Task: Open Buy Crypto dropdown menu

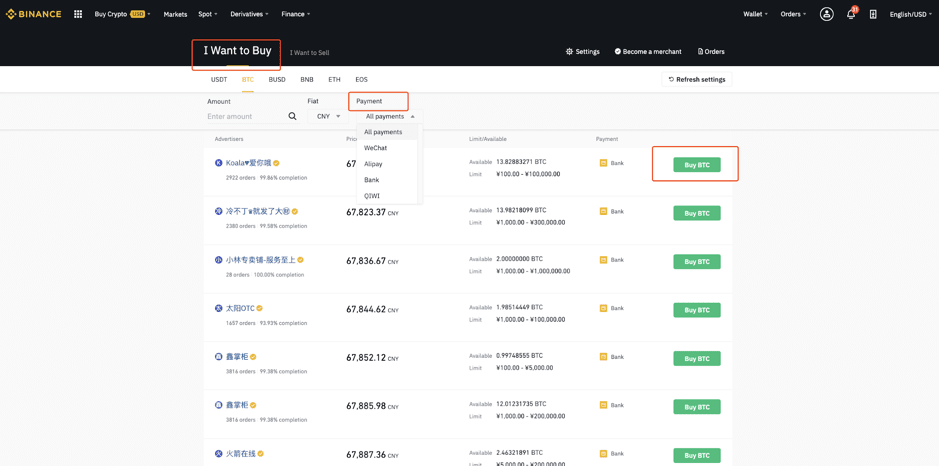Action: click(123, 14)
